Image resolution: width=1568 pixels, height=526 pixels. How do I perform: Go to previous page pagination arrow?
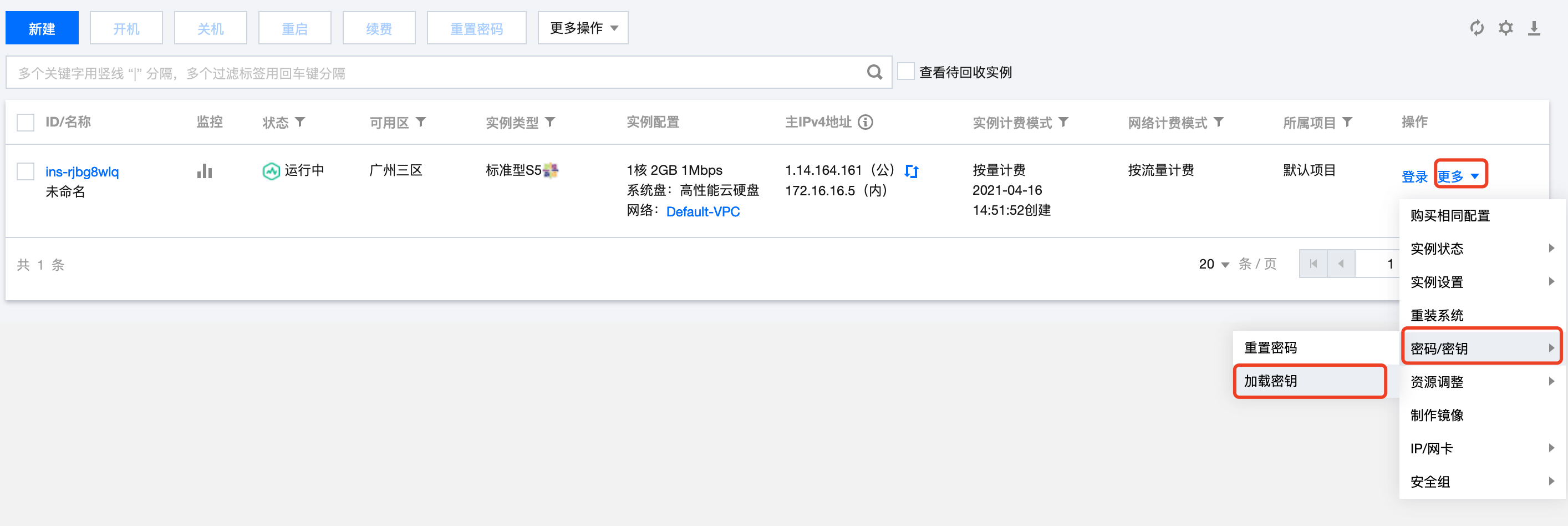pyautogui.click(x=1341, y=264)
